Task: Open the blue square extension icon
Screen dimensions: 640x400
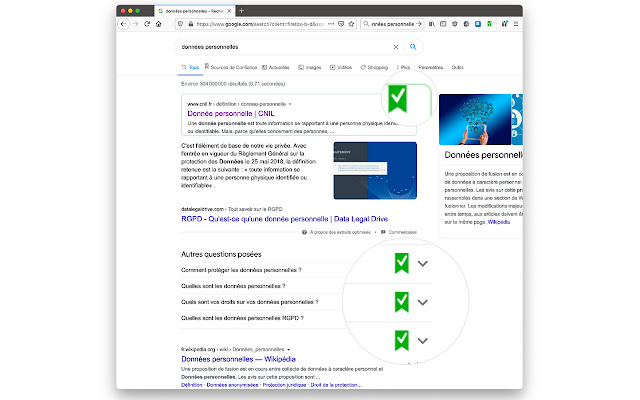Action: (478, 24)
